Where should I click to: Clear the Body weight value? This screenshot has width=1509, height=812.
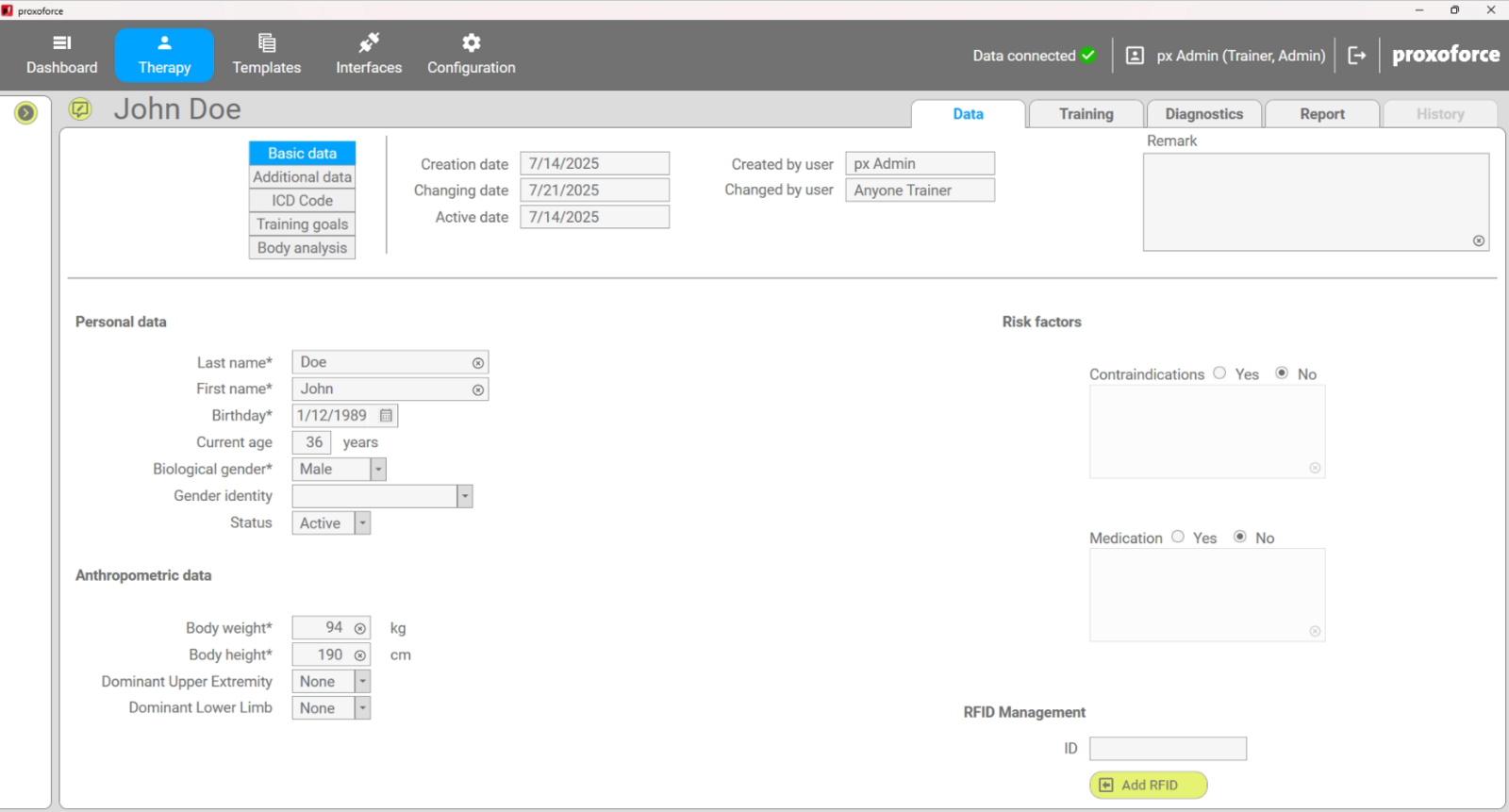[x=360, y=629]
